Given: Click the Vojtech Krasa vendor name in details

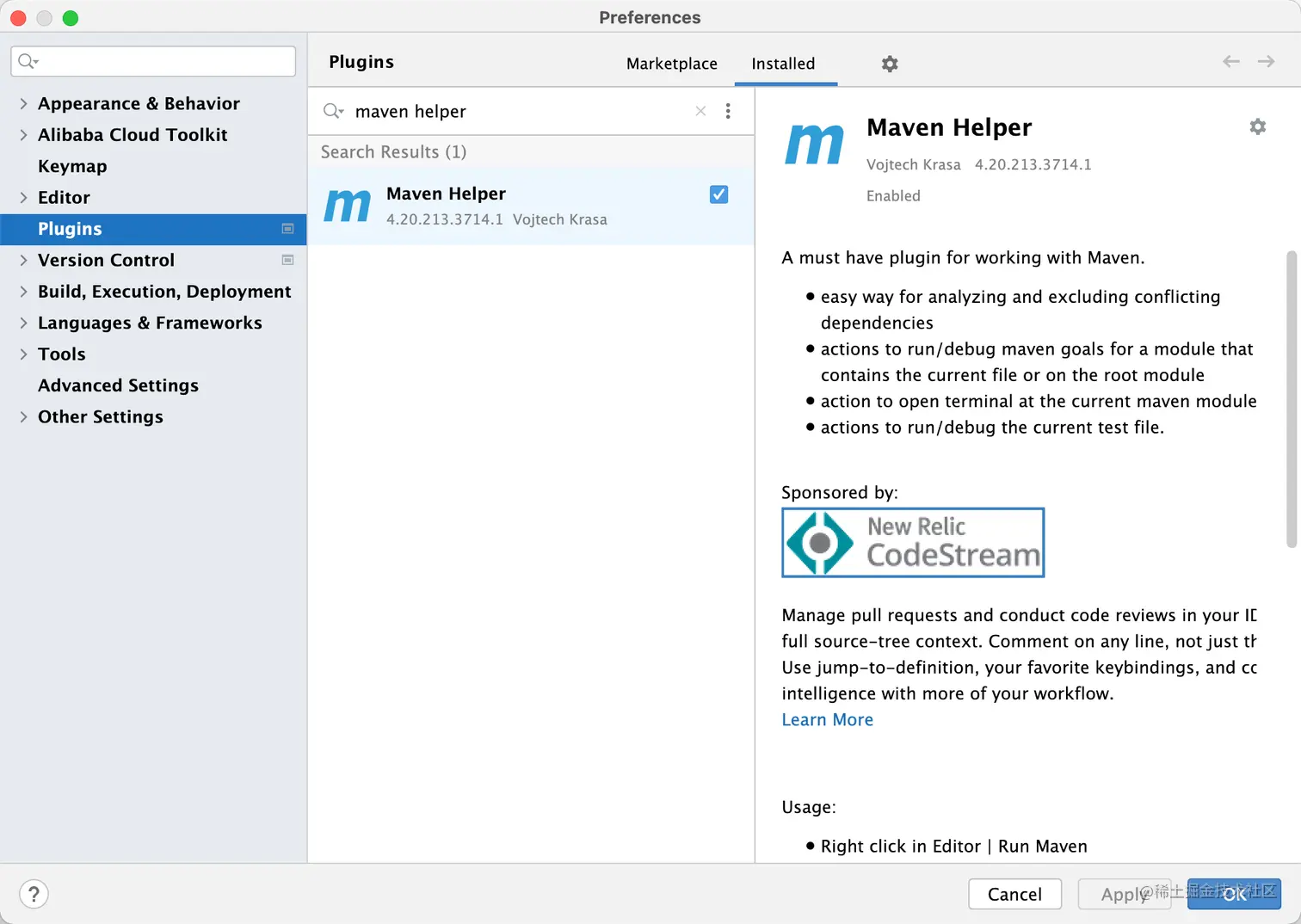Looking at the screenshot, I should (x=913, y=164).
